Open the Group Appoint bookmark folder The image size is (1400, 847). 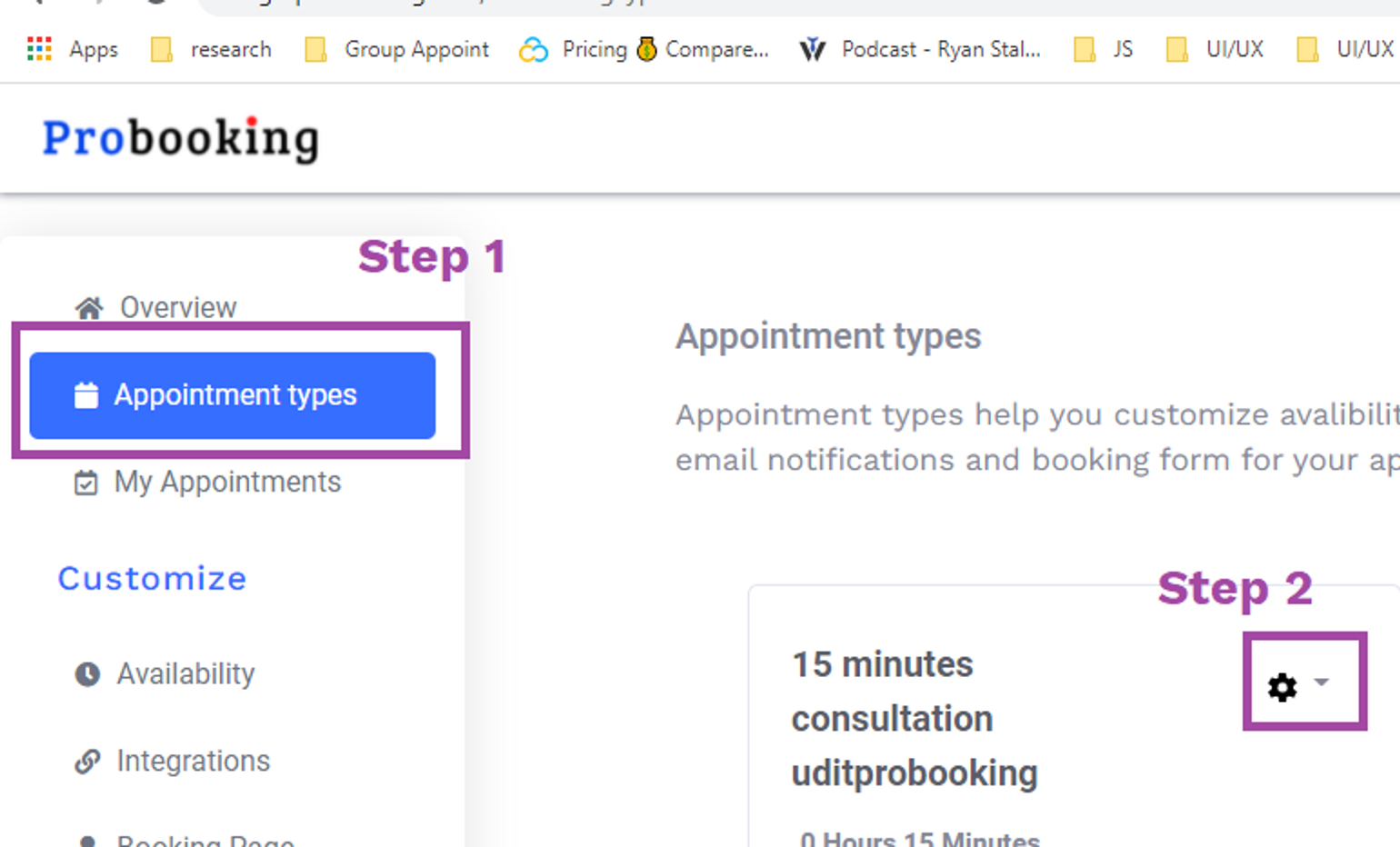(x=397, y=49)
